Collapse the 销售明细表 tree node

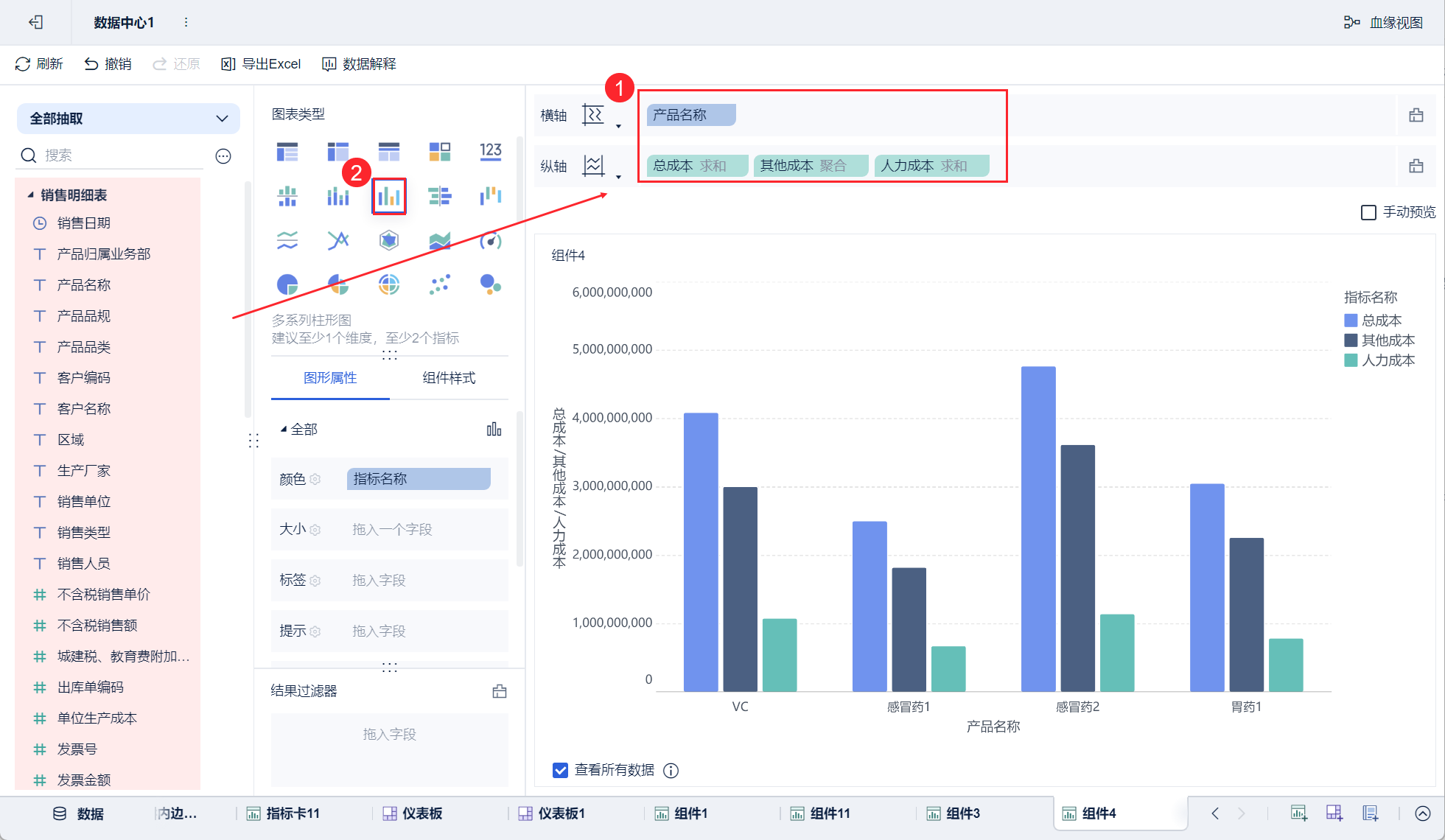tap(30, 195)
